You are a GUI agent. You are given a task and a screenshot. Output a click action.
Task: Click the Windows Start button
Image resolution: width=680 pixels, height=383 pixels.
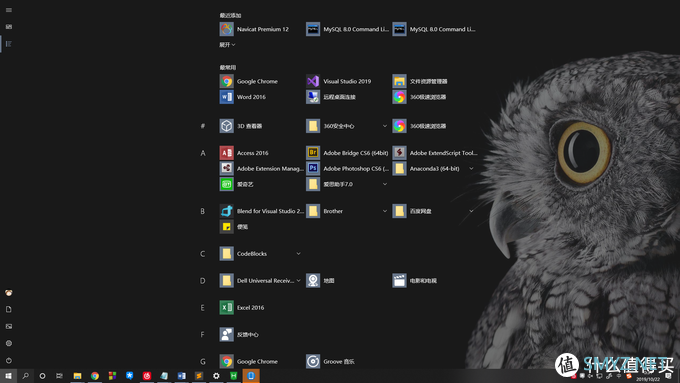(x=8, y=376)
